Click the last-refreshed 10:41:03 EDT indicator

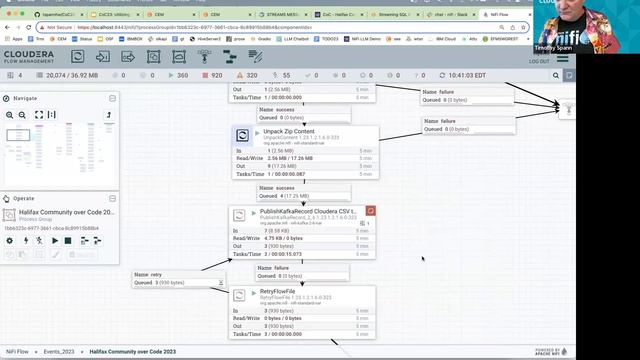(x=462, y=76)
